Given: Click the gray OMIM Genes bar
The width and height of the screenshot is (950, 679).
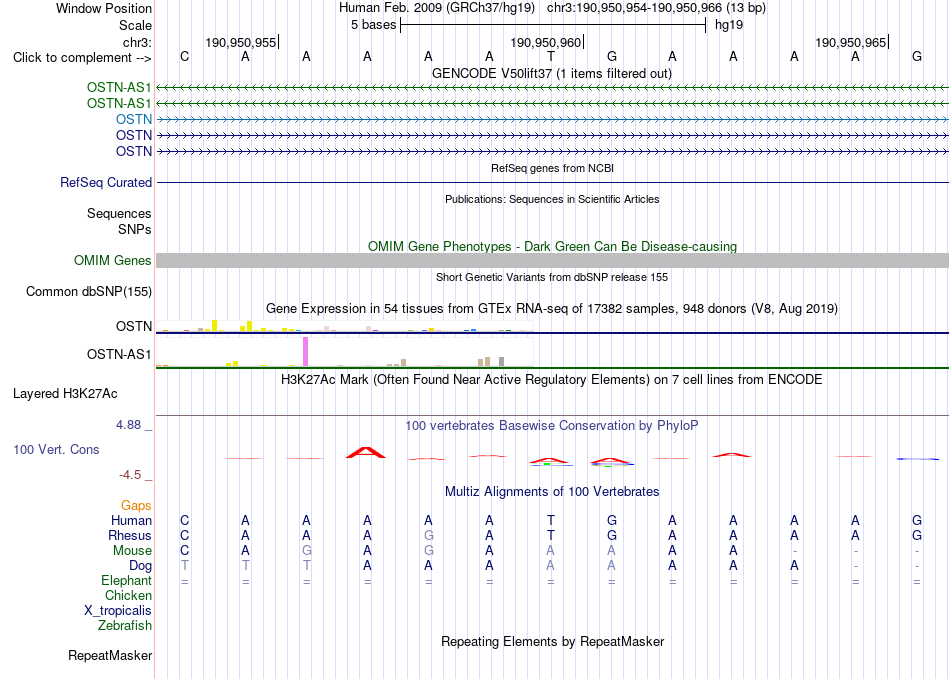Looking at the screenshot, I should coord(553,260).
